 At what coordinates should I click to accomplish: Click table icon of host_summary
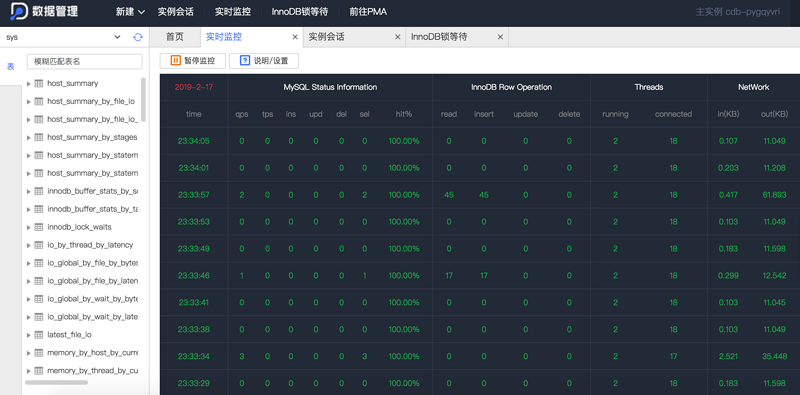(39, 83)
